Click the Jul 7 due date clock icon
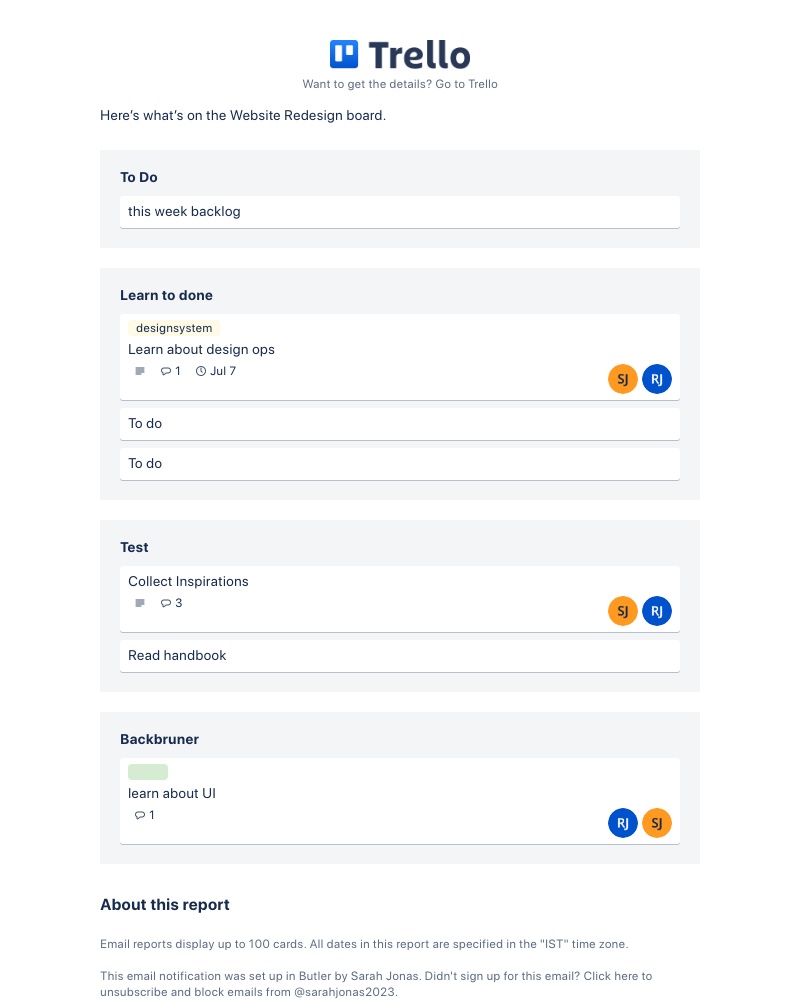The width and height of the screenshot is (800, 1000). [199, 371]
